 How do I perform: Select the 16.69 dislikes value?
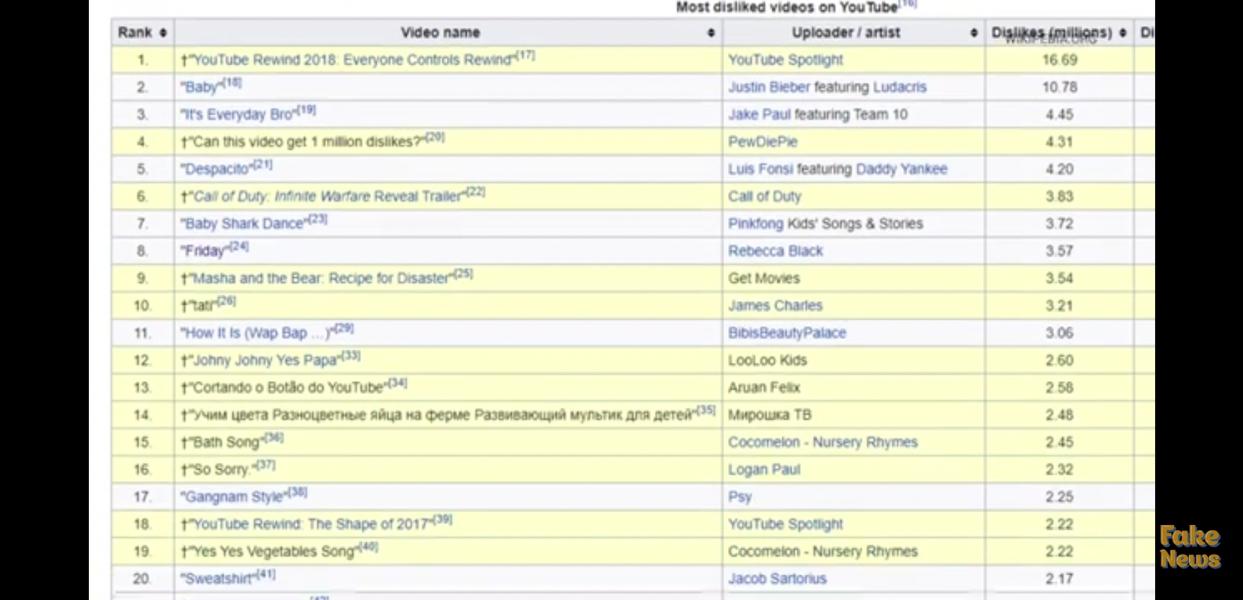(1059, 60)
